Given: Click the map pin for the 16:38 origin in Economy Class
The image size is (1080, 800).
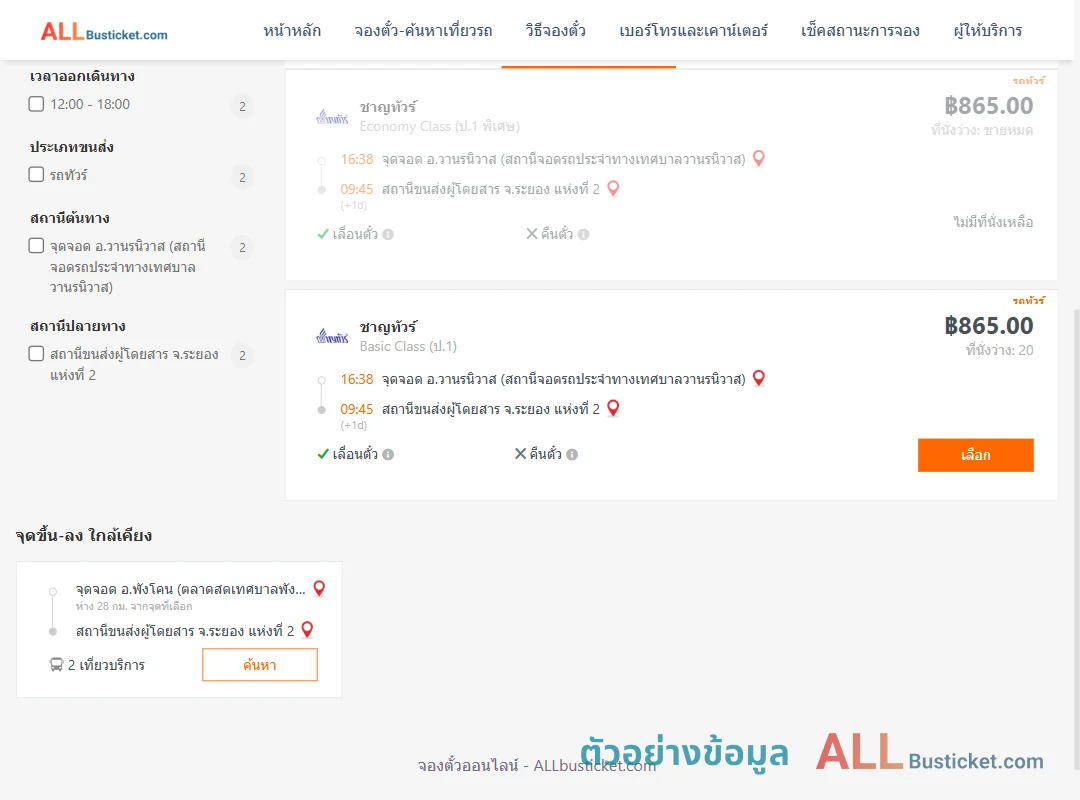Looking at the screenshot, I should (759, 158).
